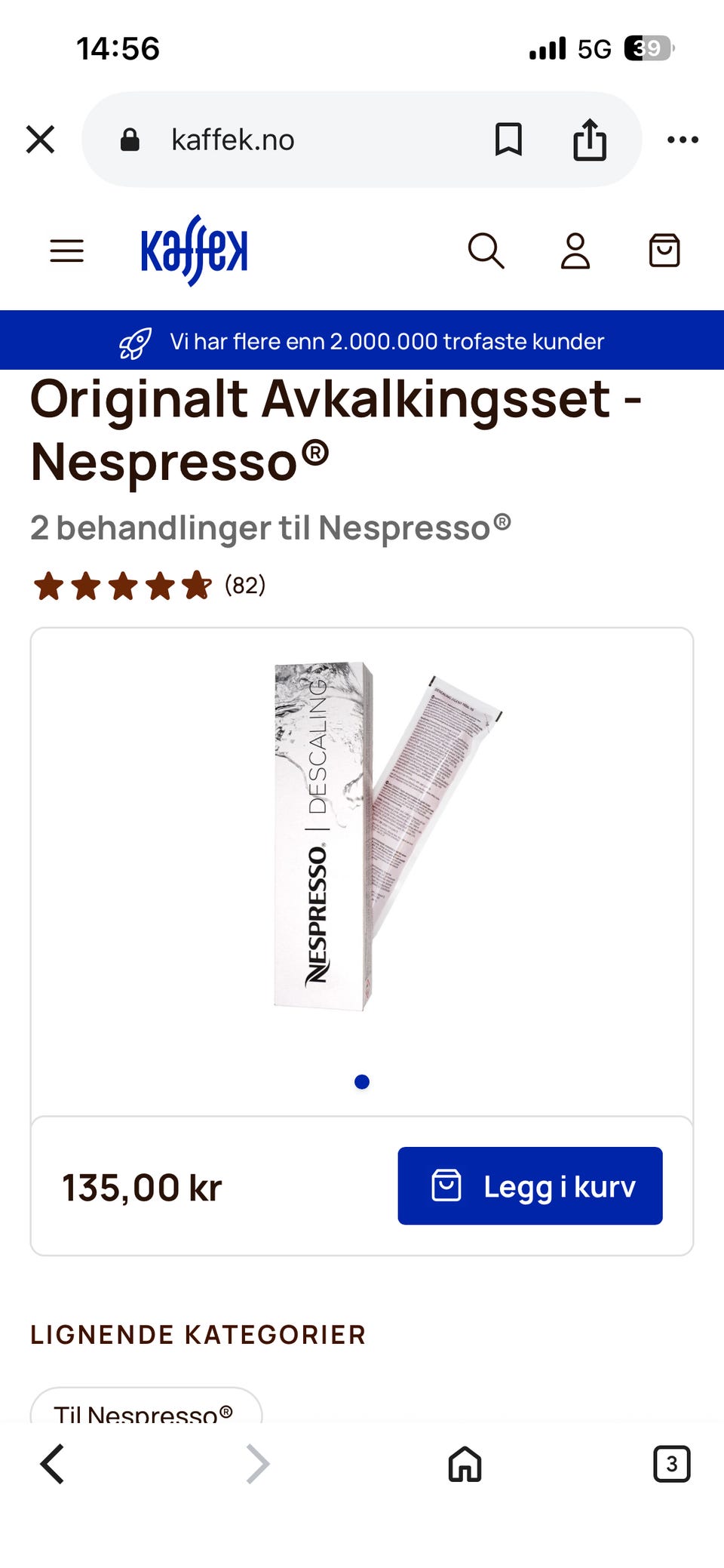Open the user account icon

pyautogui.click(x=575, y=251)
